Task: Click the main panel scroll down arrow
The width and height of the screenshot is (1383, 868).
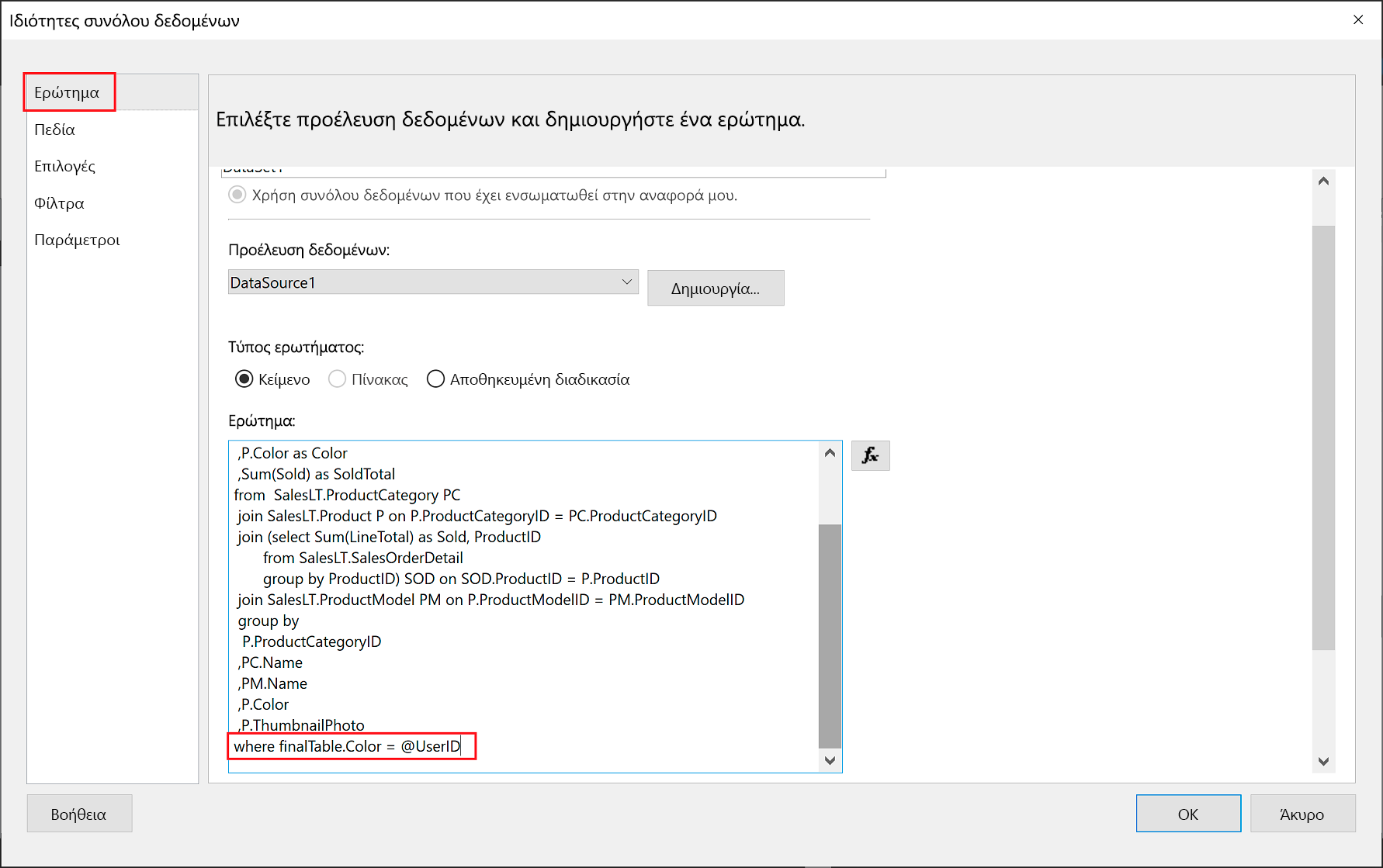Action: pyautogui.click(x=1323, y=762)
